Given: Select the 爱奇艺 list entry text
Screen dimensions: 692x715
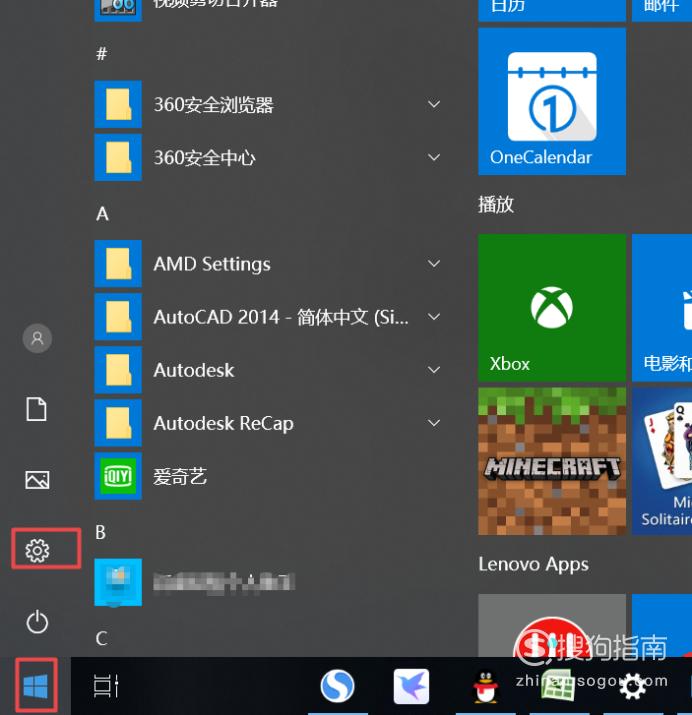Looking at the screenshot, I should pyautogui.click(x=180, y=477).
